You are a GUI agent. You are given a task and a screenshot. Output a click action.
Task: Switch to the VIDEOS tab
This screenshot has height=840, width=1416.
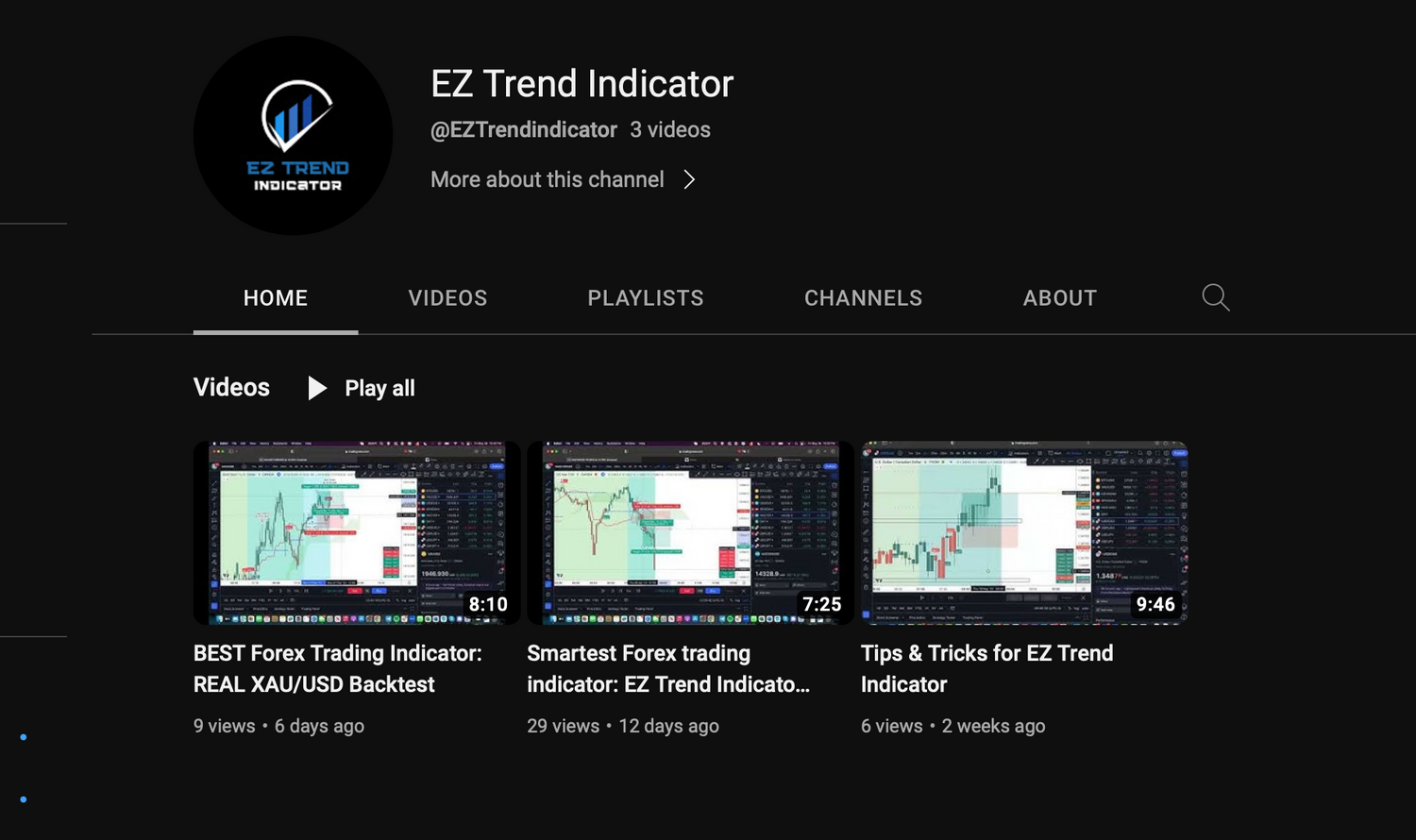click(x=447, y=298)
